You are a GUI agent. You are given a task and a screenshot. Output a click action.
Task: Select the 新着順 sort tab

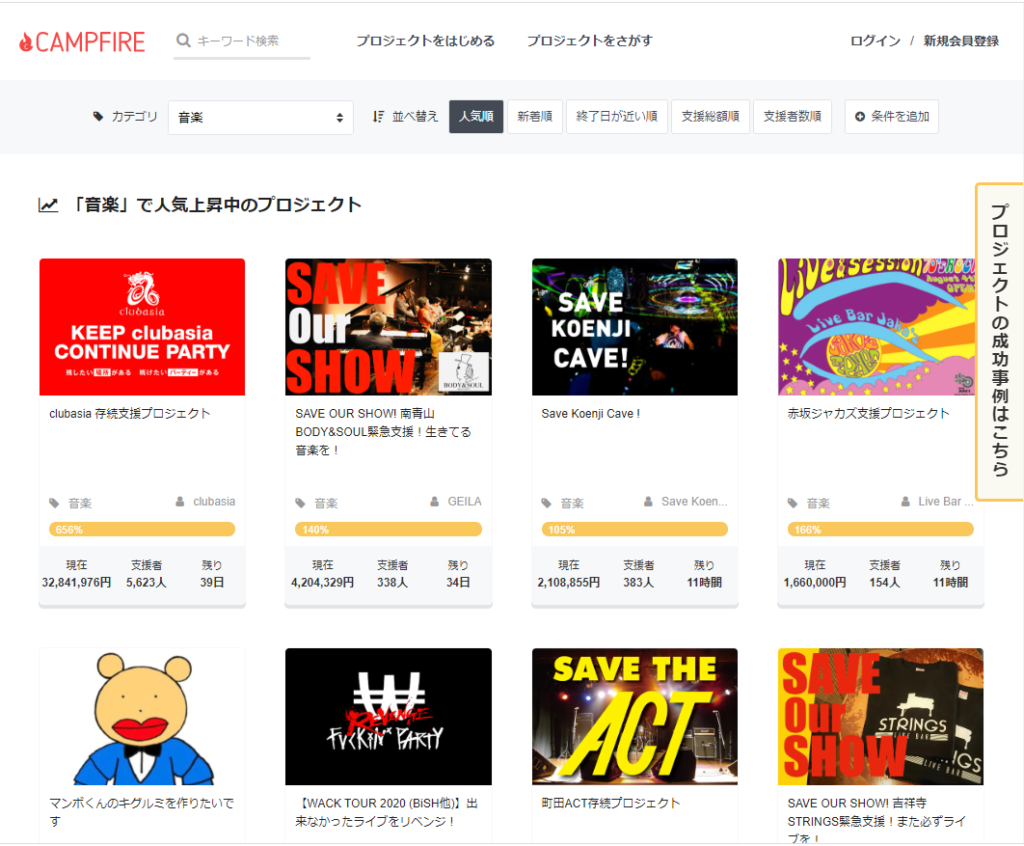535,116
